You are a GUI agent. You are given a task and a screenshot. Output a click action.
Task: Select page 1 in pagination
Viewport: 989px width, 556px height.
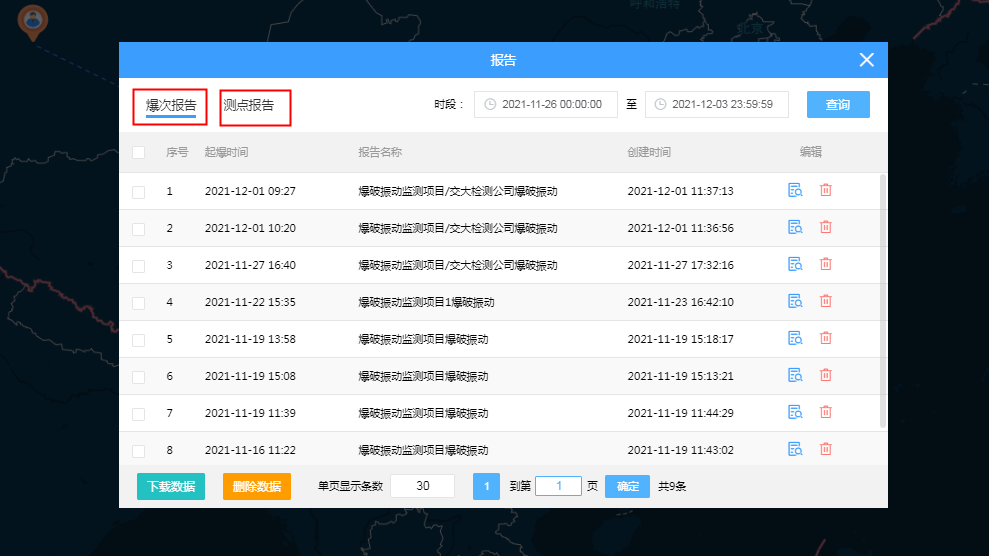click(486, 486)
